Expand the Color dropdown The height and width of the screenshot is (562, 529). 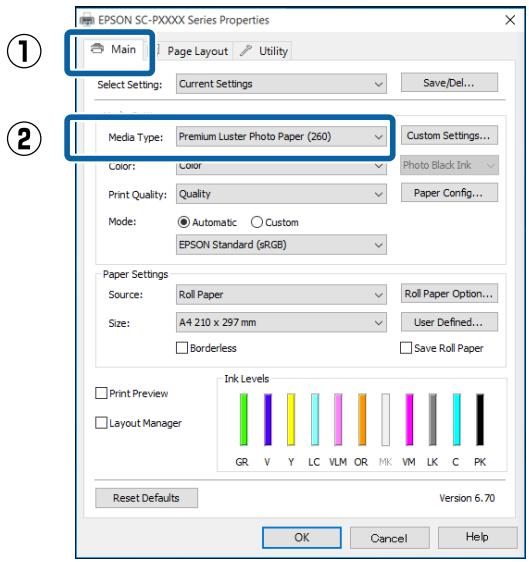click(281, 167)
